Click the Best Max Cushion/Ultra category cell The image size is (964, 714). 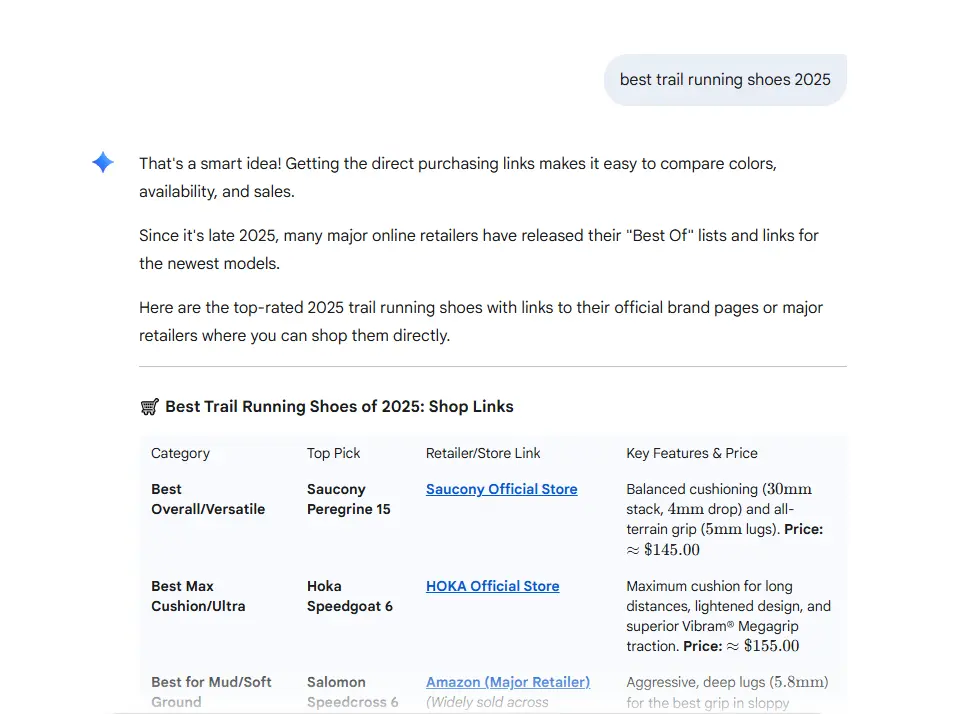tap(198, 596)
